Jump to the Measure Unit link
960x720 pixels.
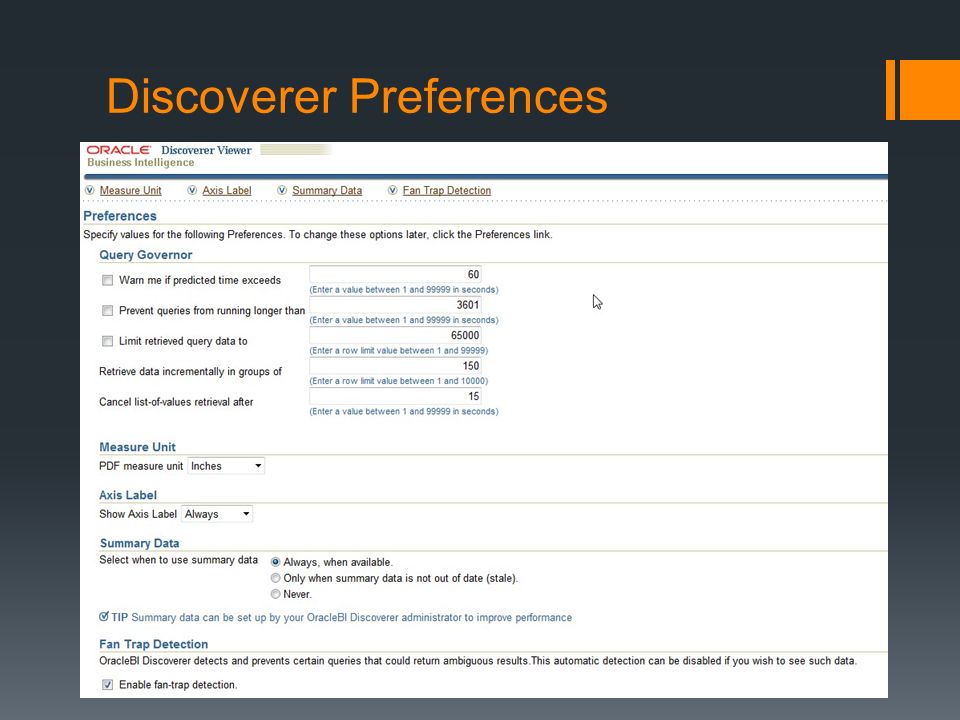click(130, 190)
